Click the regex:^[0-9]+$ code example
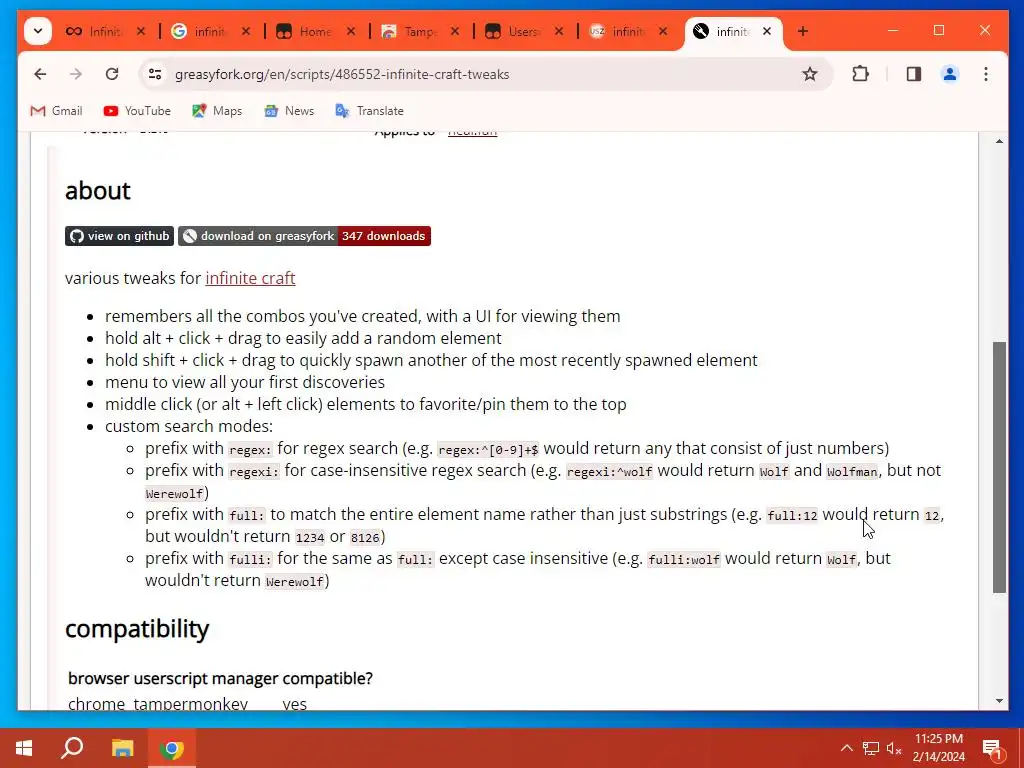 point(488,450)
